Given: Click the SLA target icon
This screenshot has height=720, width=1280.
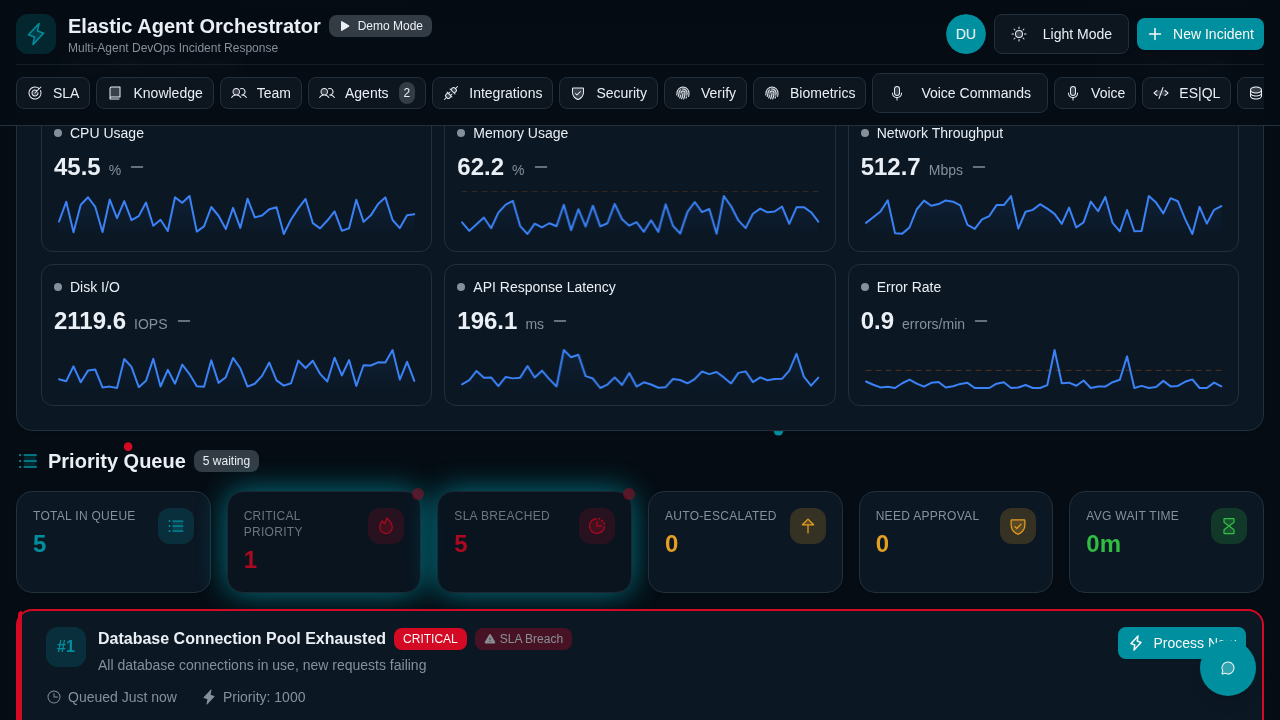Looking at the screenshot, I should [35, 93].
